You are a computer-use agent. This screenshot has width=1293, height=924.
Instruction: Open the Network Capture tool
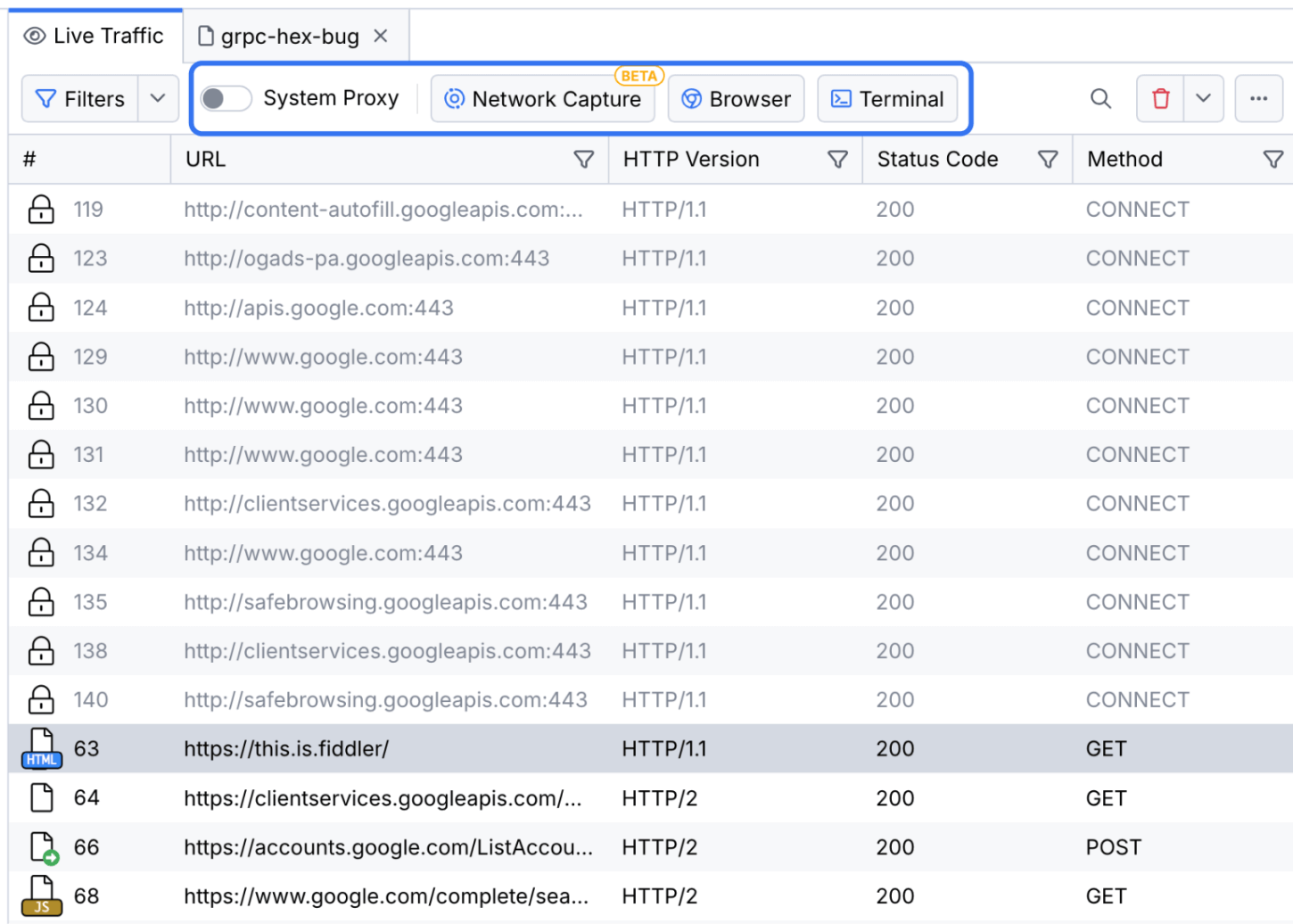click(x=543, y=99)
